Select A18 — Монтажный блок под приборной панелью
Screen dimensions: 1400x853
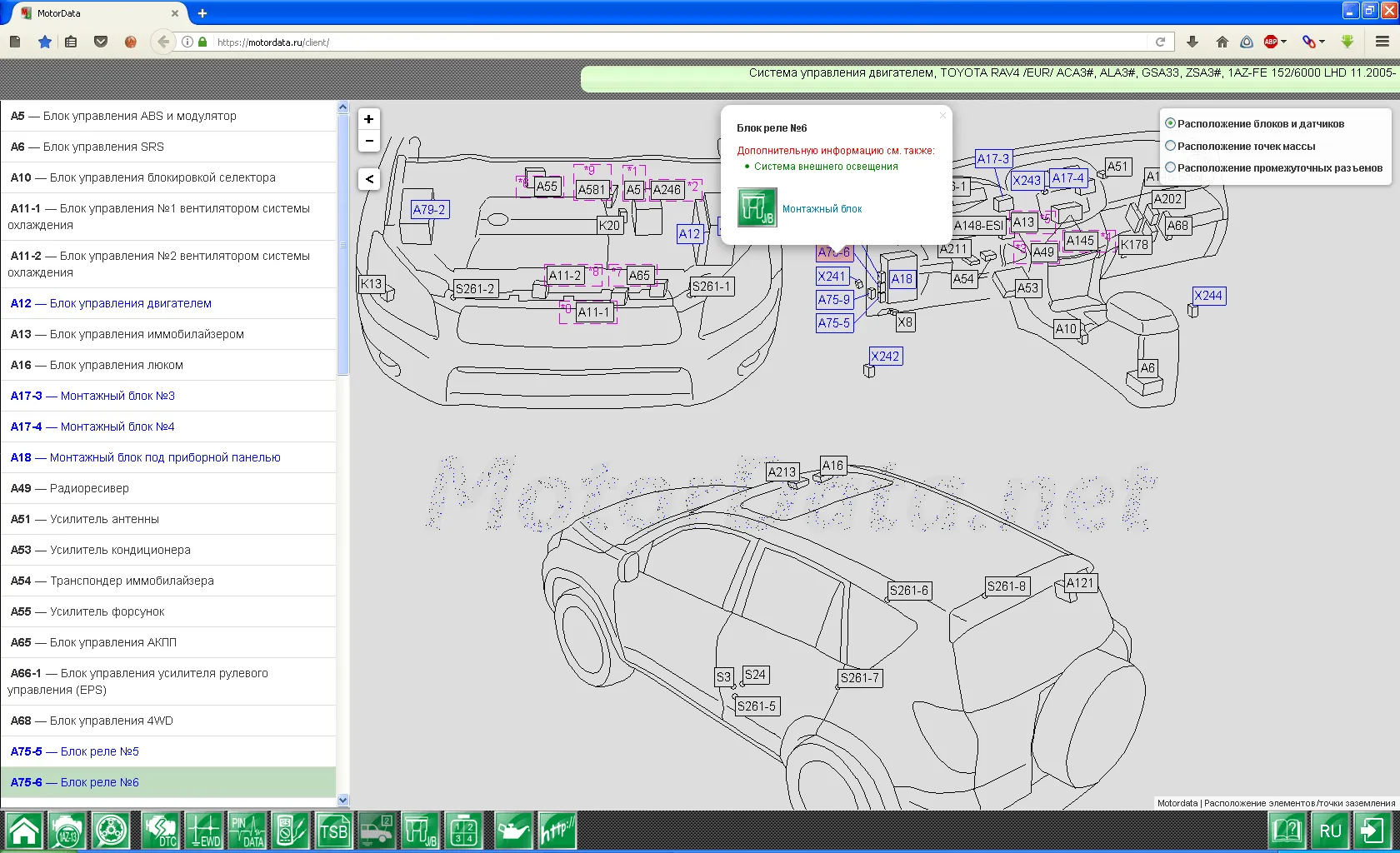pyautogui.click(x=168, y=457)
